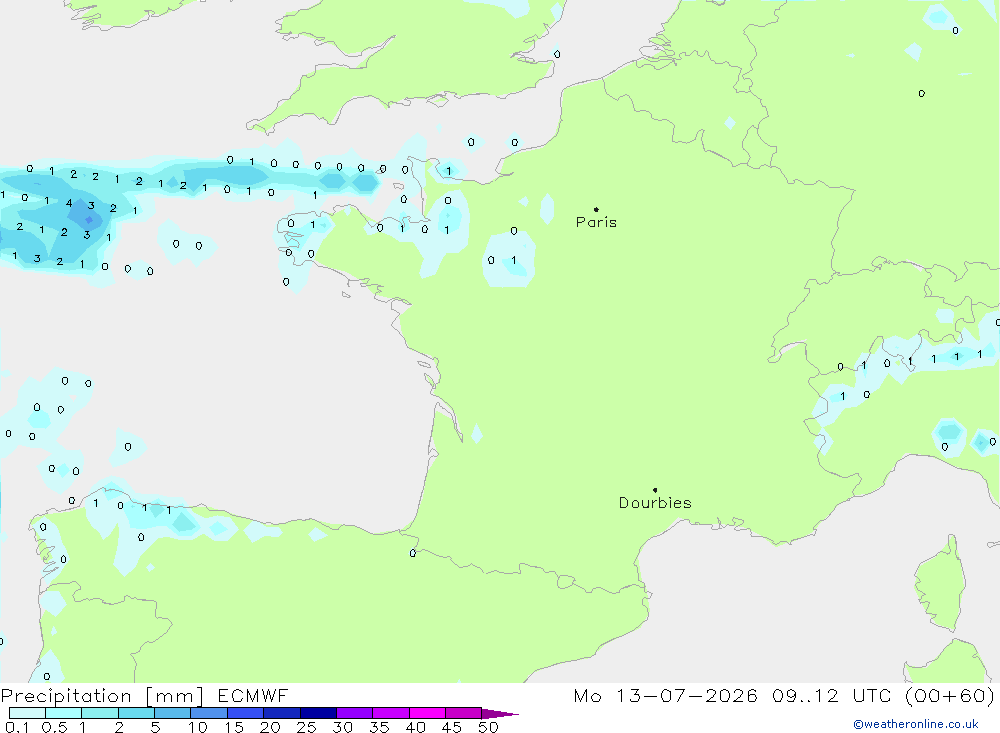
Task: Click the legend value 50
Action: coord(489,727)
